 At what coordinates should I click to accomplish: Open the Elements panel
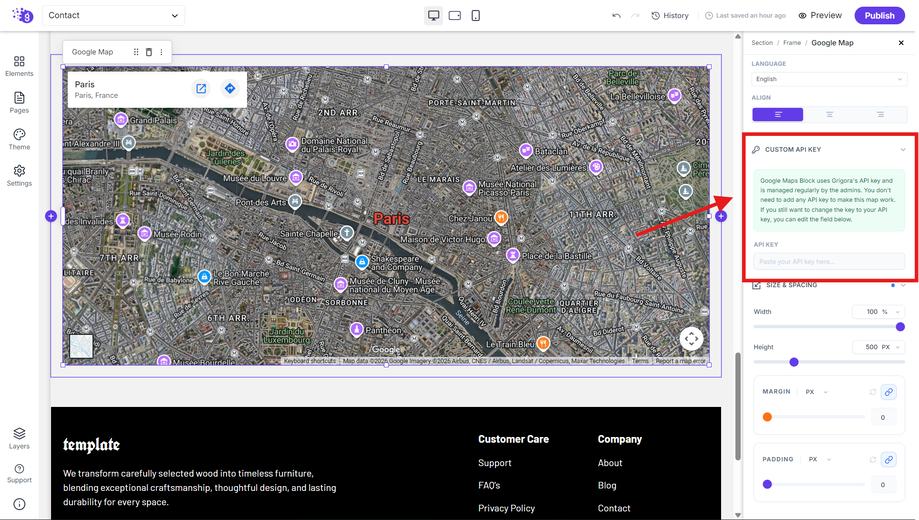[19, 66]
